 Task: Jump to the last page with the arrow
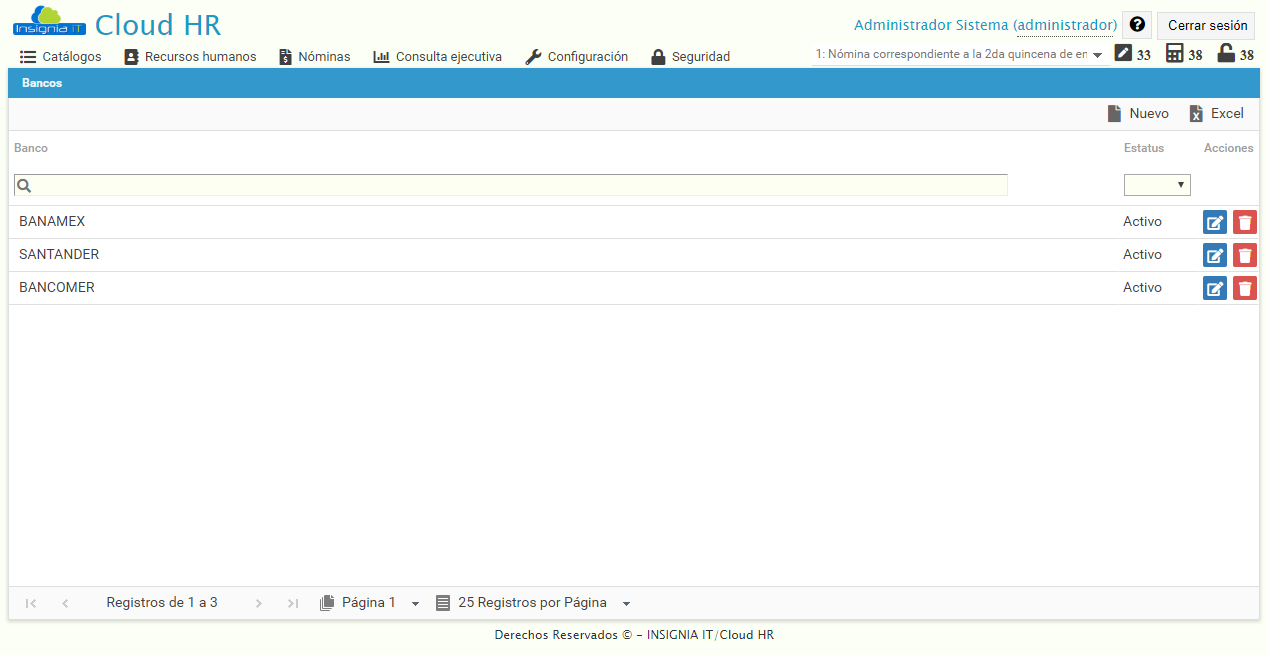(292, 602)
